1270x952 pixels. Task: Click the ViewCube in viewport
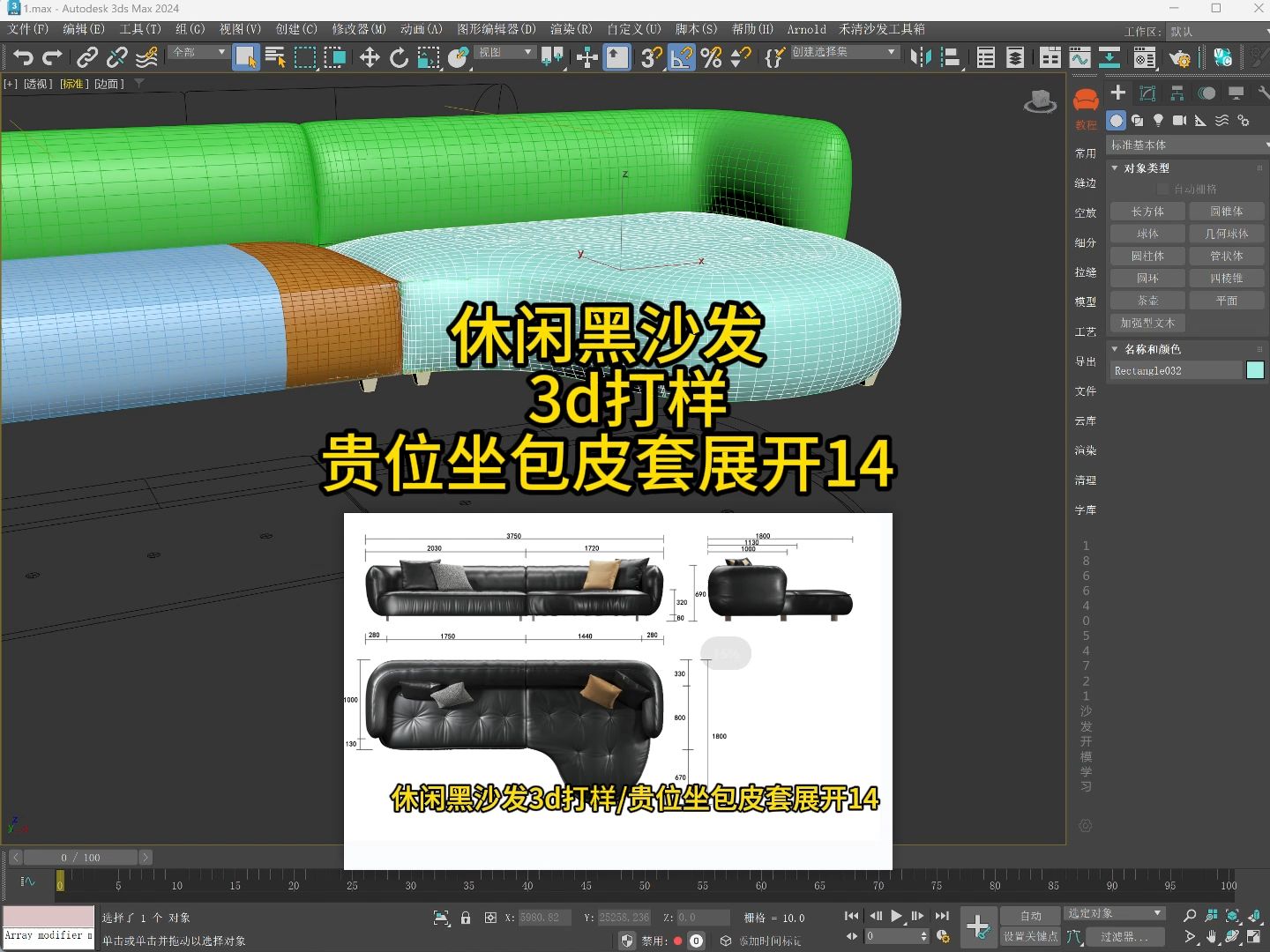pos(1040,101)
